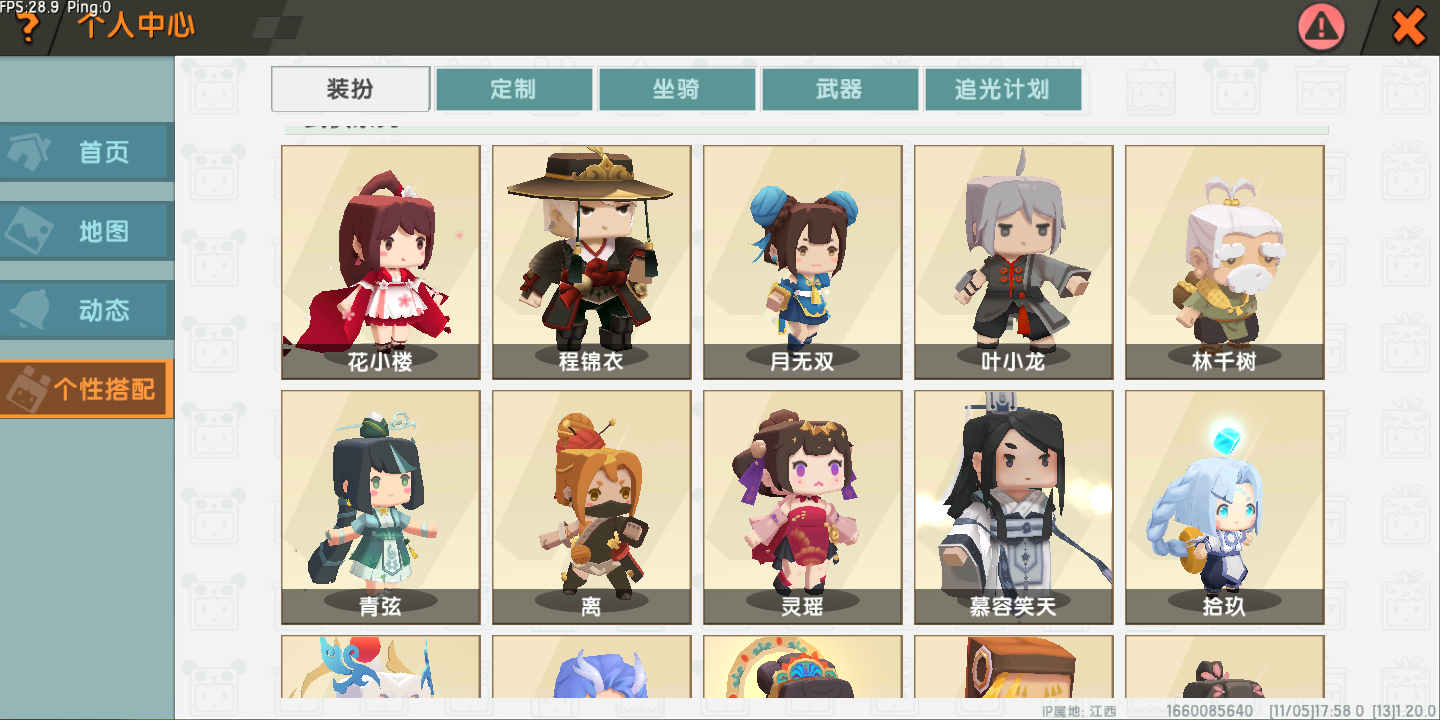
Task: Click the red warning report icon
Action: point(1322,27)
